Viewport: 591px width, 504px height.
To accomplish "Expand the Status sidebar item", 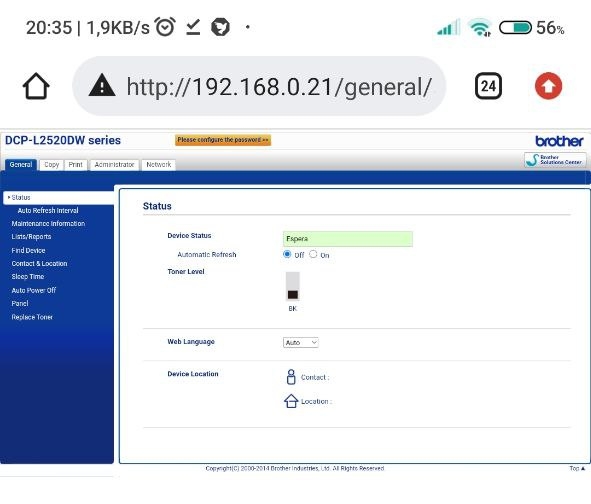I will [x=58, y=198].
